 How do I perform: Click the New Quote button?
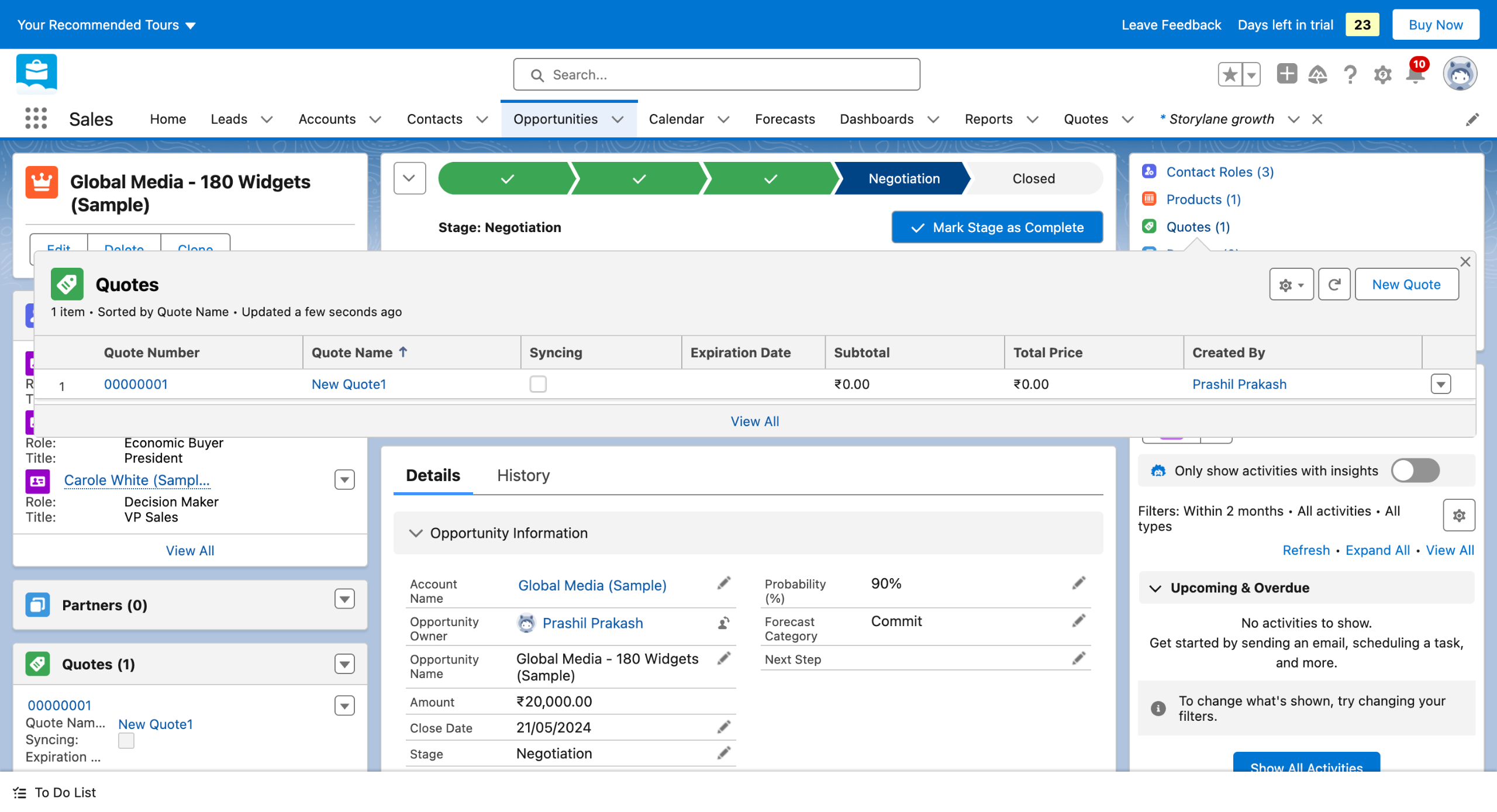pyautogui.click(x=1406, y=285)
